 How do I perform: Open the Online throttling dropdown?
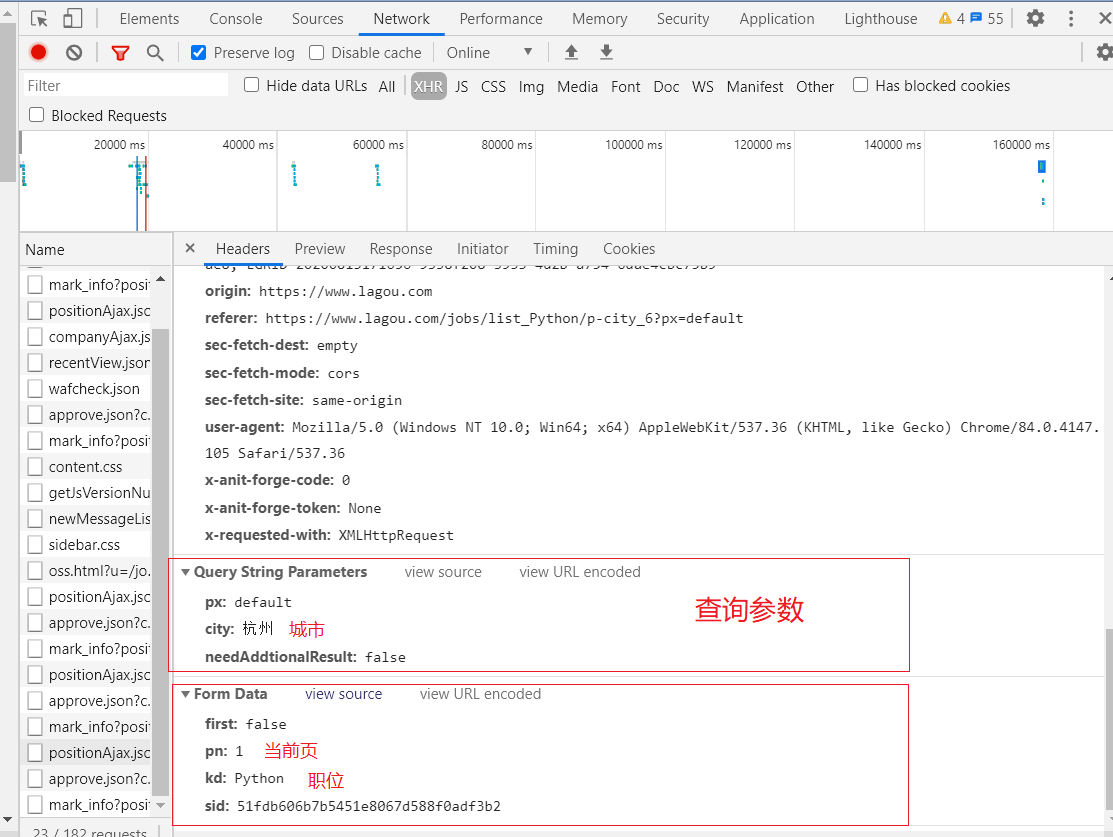point(489,53)
